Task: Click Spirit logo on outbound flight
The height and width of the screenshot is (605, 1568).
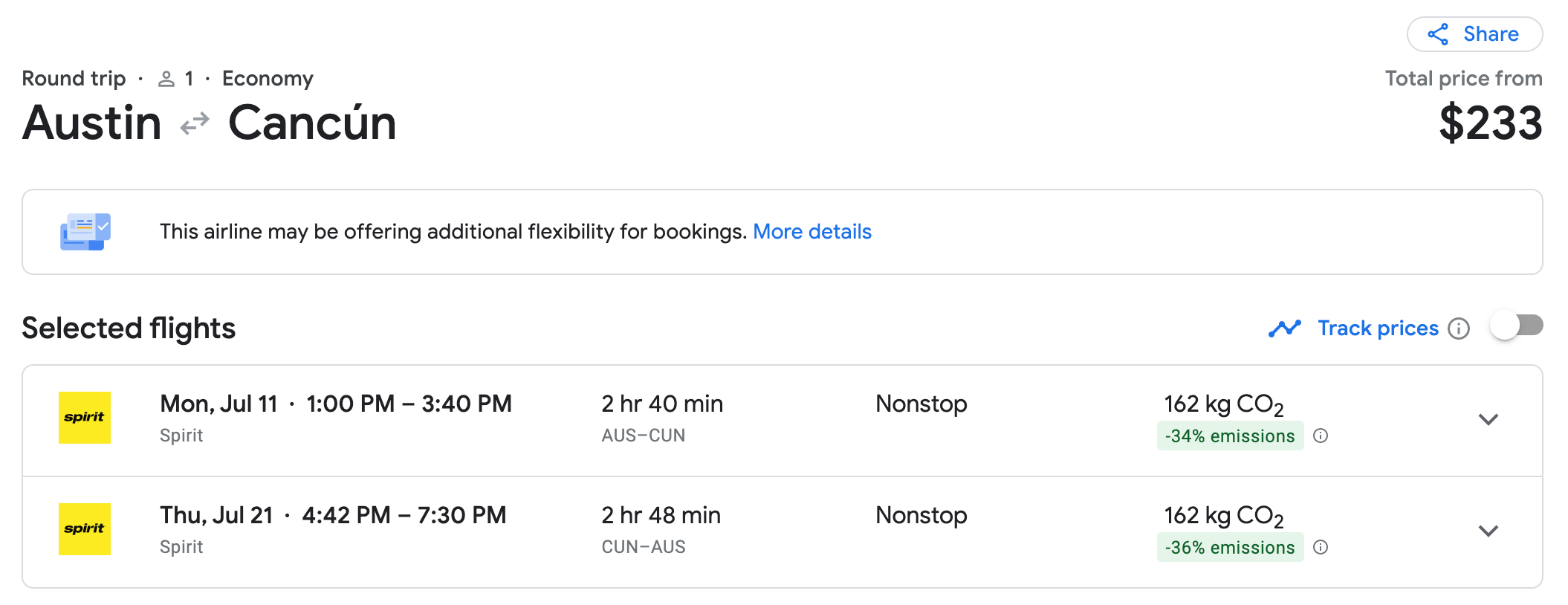Action: 85,418
